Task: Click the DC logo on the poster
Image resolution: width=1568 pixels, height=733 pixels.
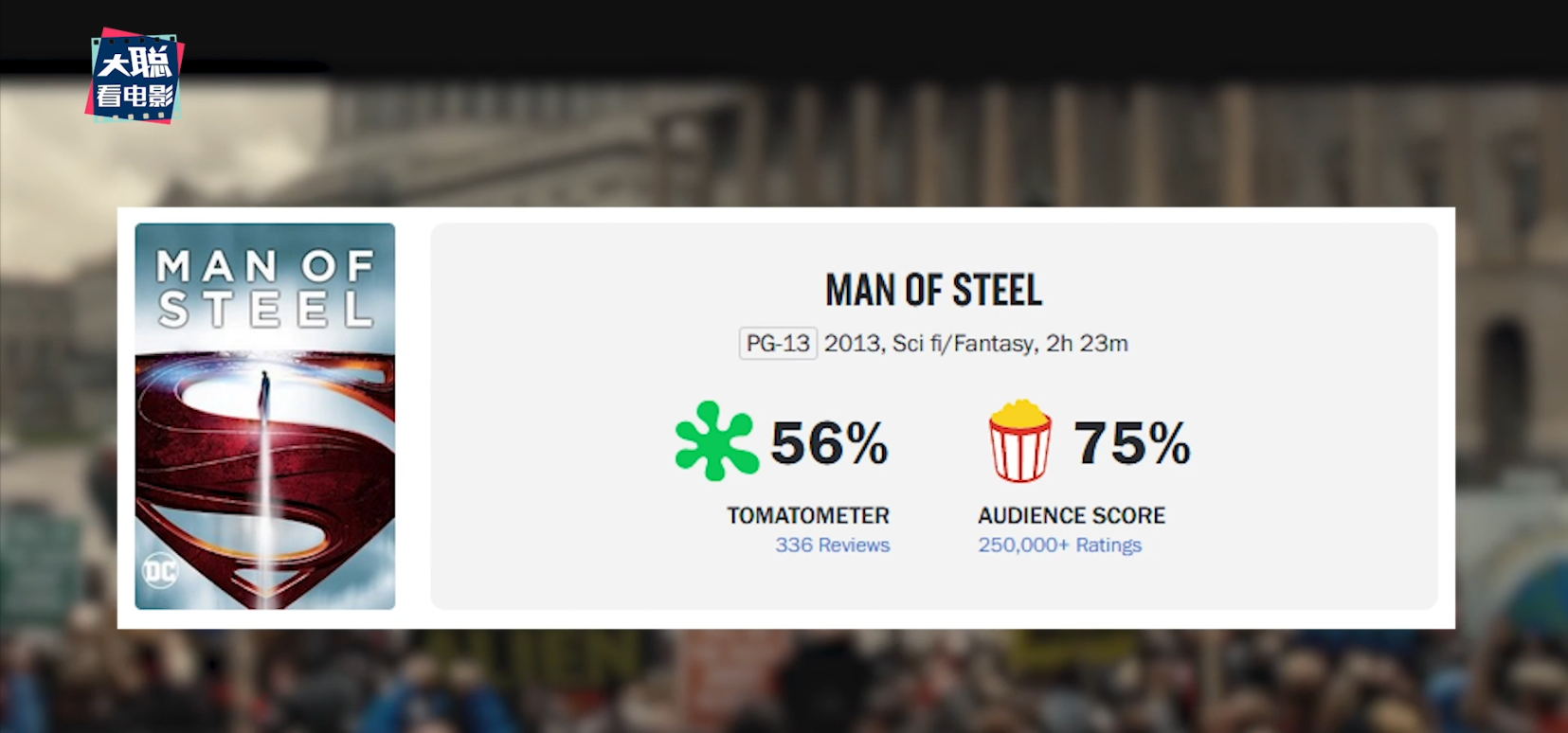Action: click(x=159, y=570)
